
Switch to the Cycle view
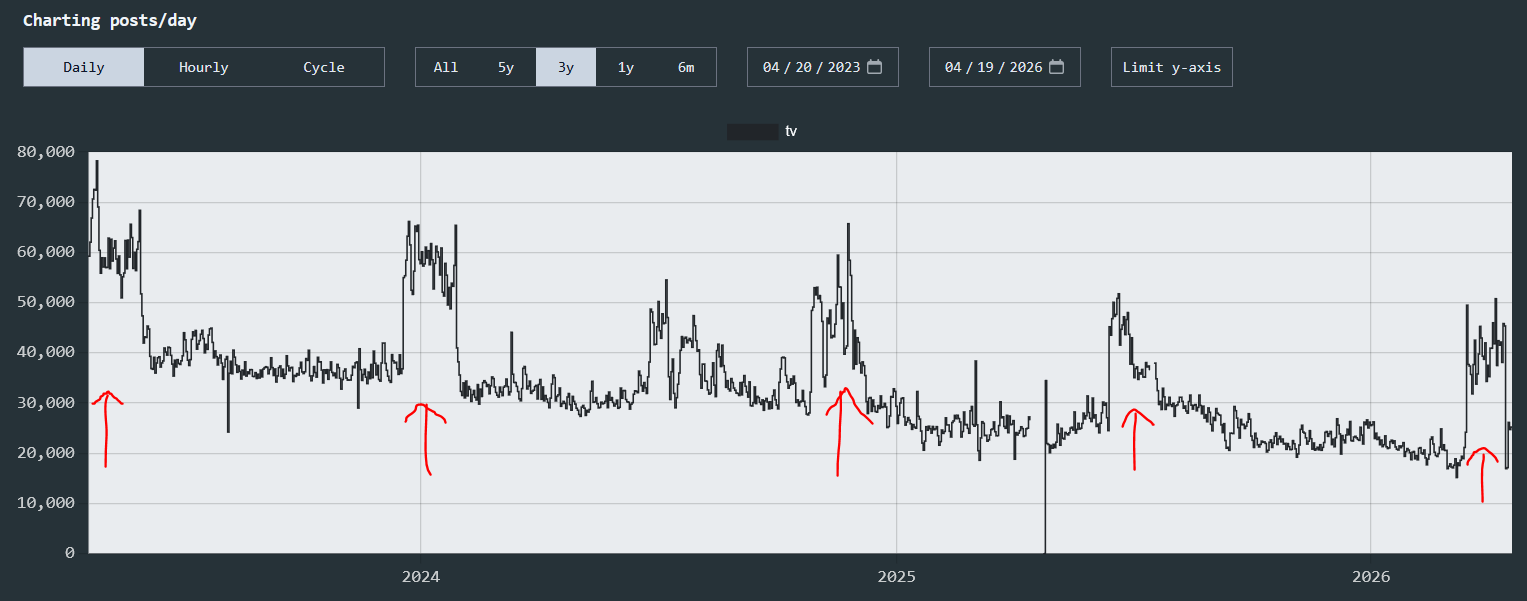coord(324,67)
